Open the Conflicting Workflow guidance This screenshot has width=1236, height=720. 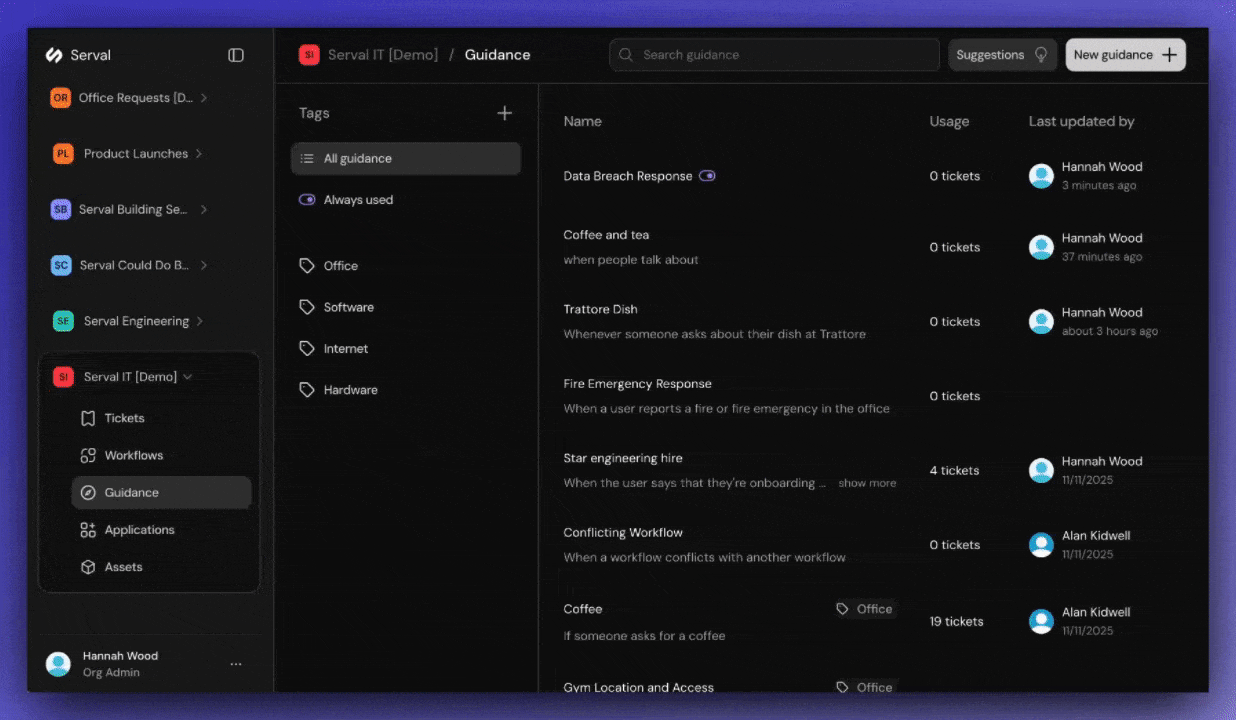click(x=623, y=533)
